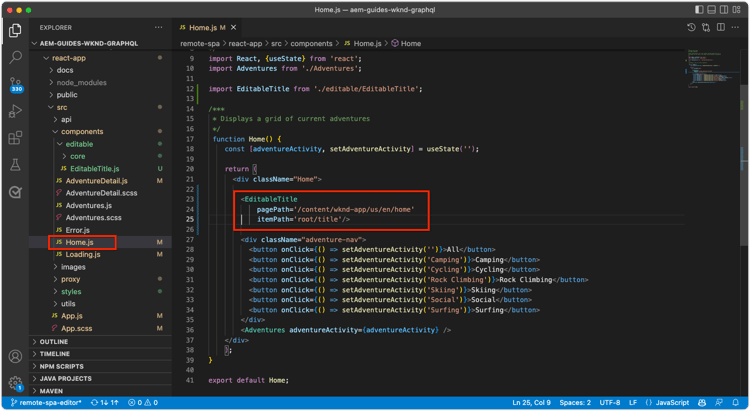Click the Accounts icon in activity bar
The height and width of the screenshot is (411, 750).
click(x=15, y=356)
